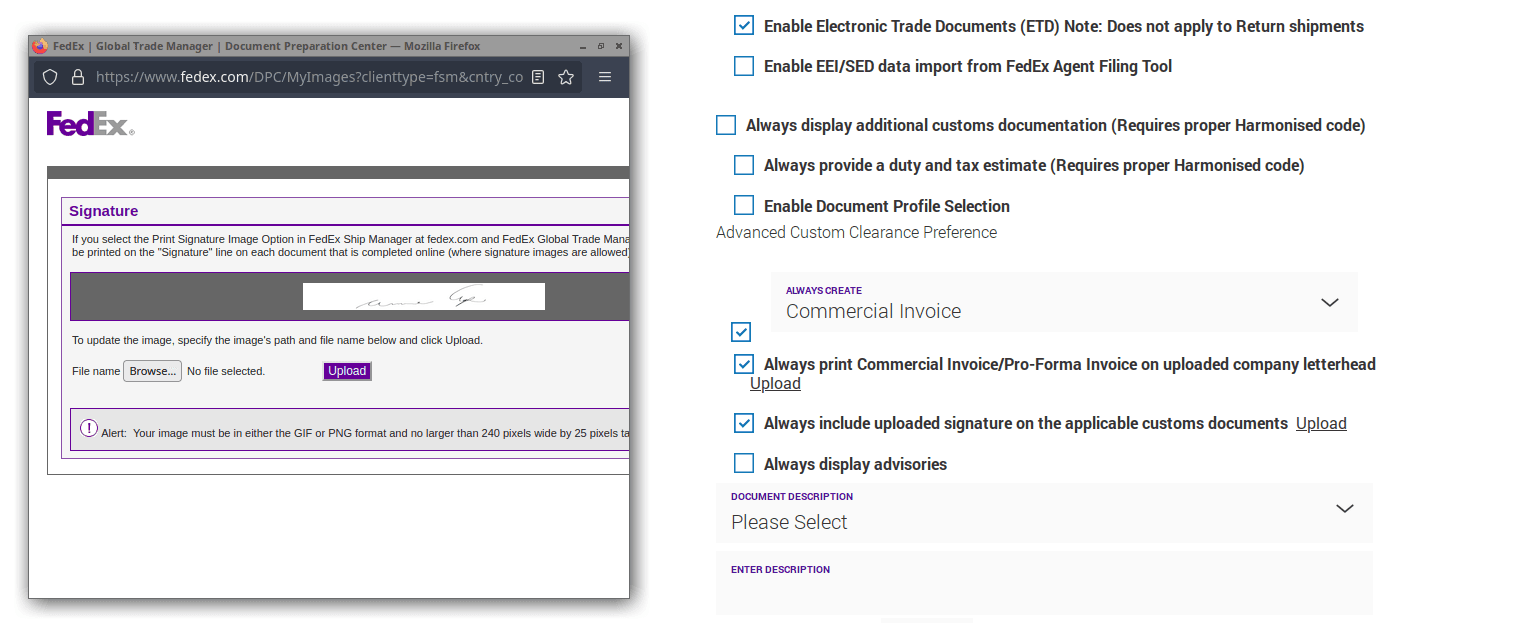Image resolution: width=1514 pixels, height=623 pixels.
Task: Open the Firefox hamburger menu
Action: click(x=605, y=77)
